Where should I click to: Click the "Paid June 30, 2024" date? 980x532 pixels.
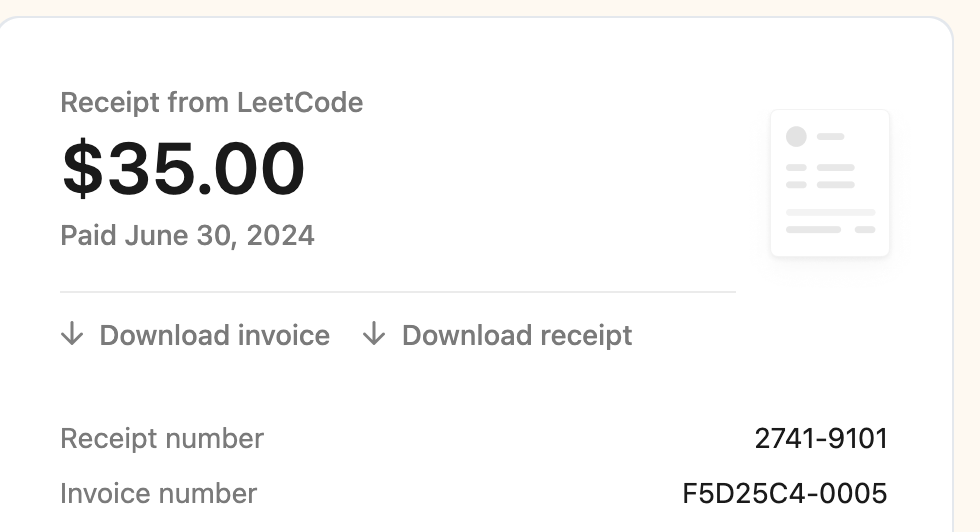coord(187,236)
